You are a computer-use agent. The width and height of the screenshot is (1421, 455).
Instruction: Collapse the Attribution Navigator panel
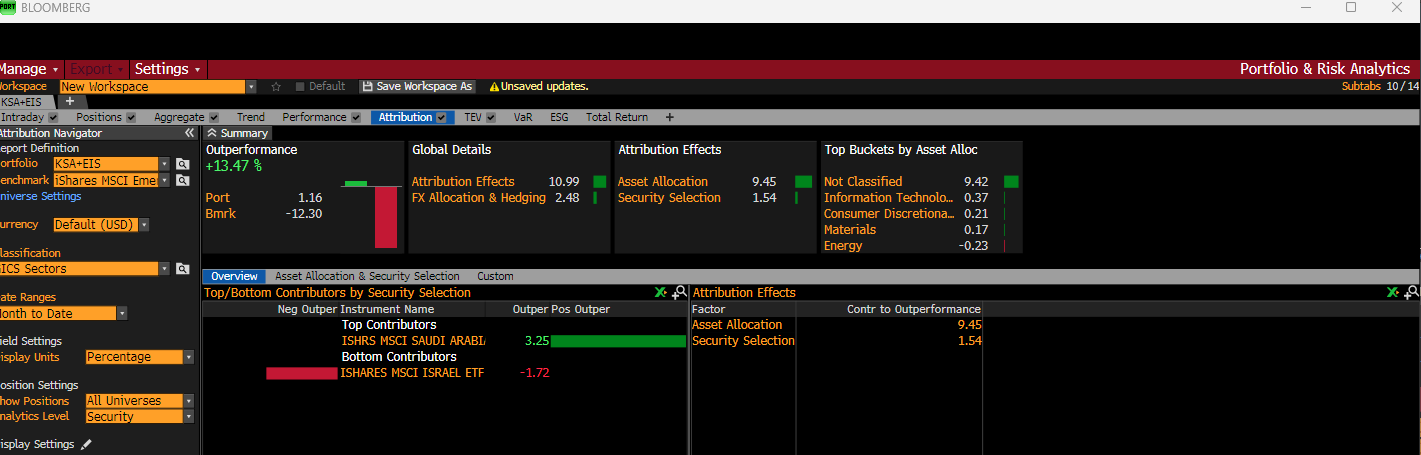pos(189,133)
